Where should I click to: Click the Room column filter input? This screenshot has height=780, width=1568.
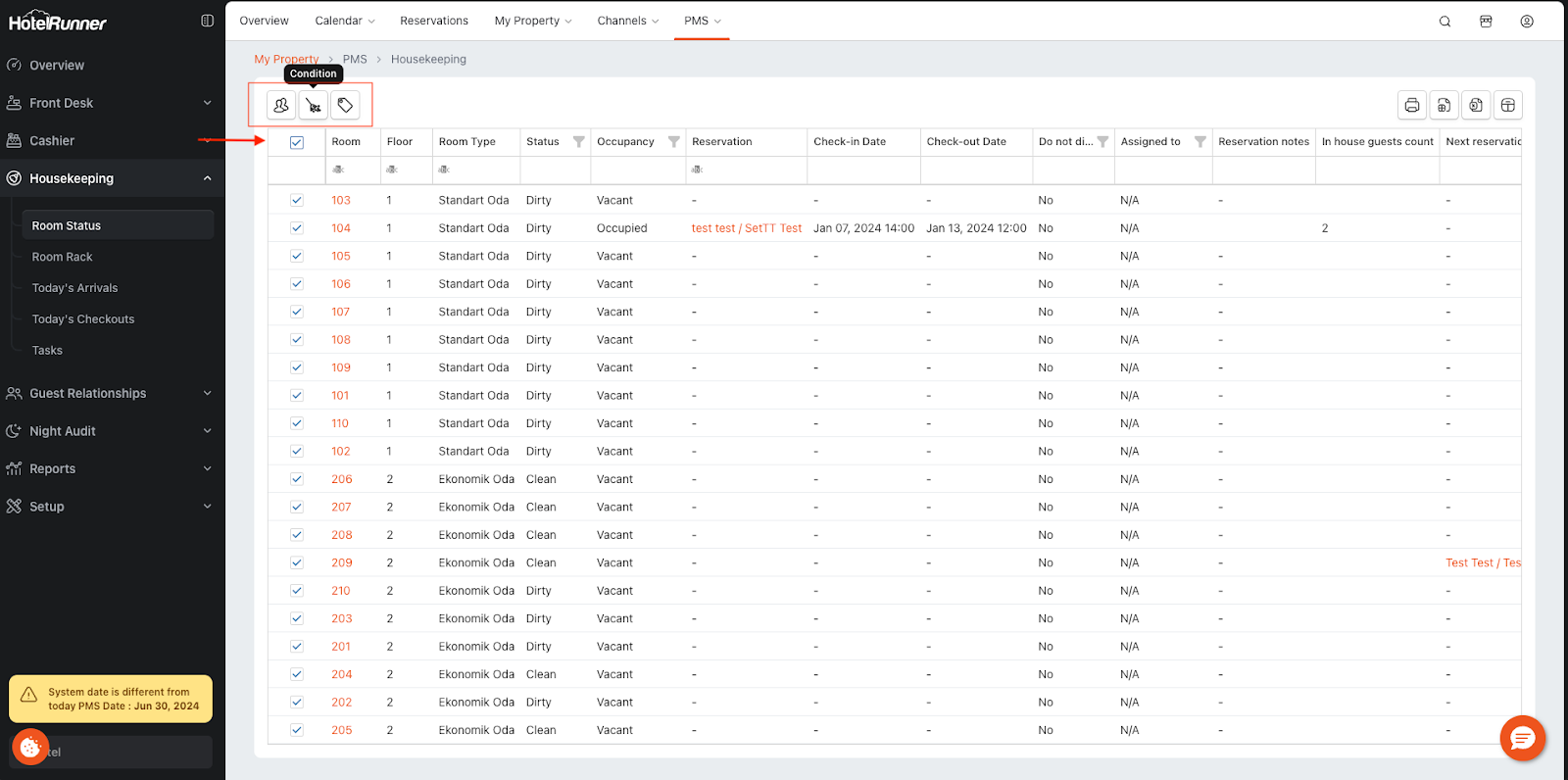(x=353, y=170)
